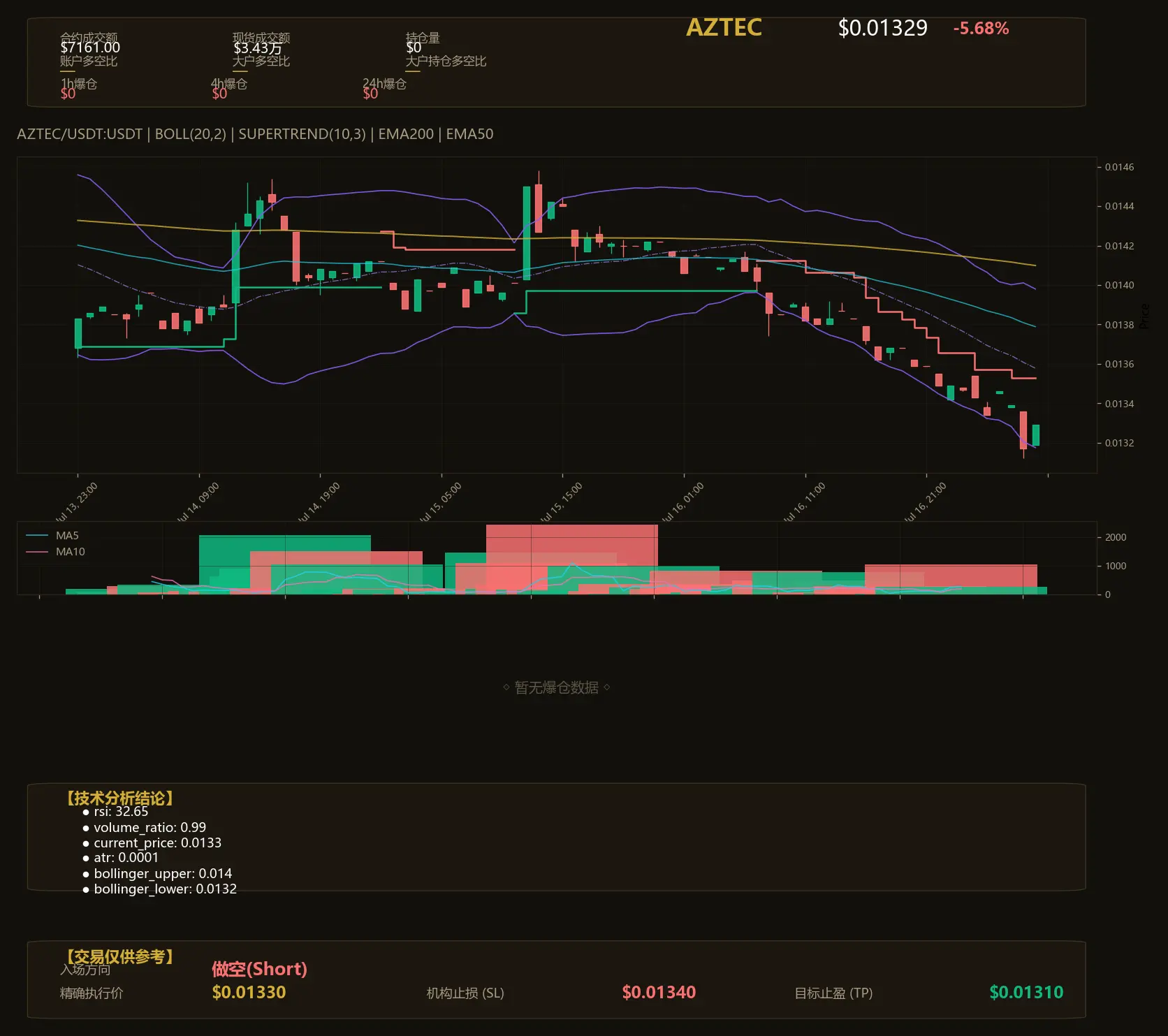Click the 0.0142 price axis label
Viewport: 1168px width, 1036px height.
click(x=1119, y=246)
